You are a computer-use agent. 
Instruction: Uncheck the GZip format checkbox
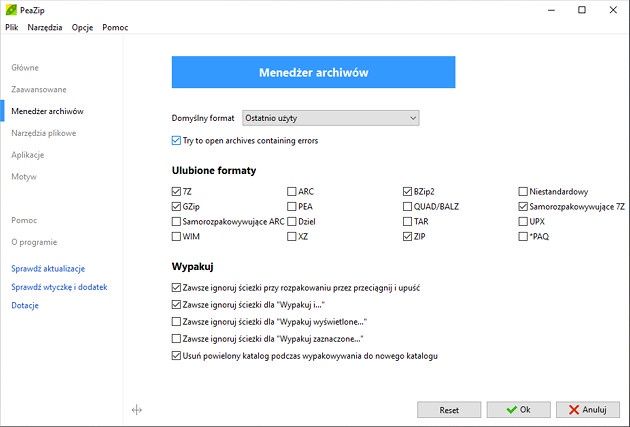(176, 206)
